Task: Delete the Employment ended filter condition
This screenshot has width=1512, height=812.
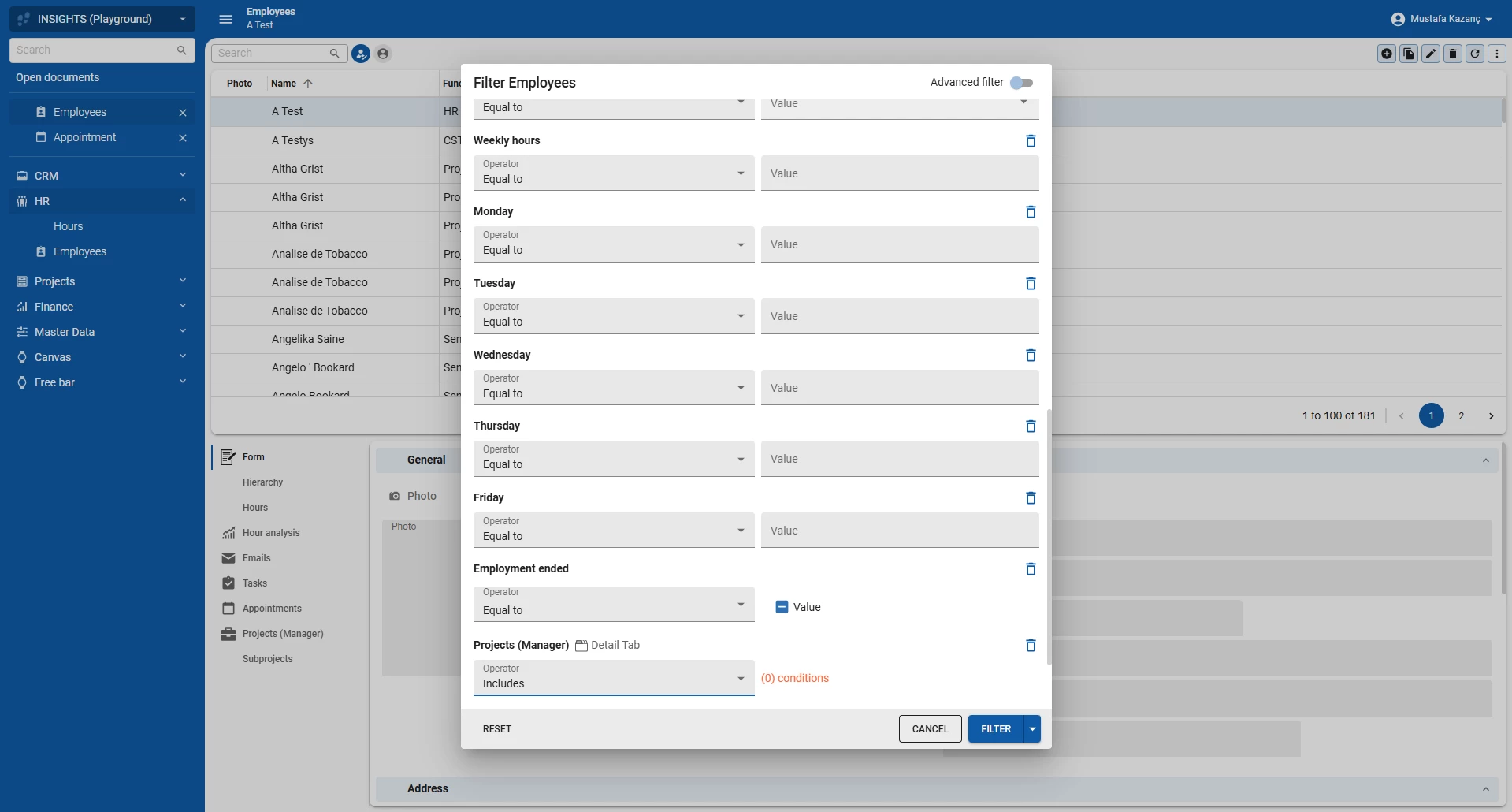Action: point(1030,569)
